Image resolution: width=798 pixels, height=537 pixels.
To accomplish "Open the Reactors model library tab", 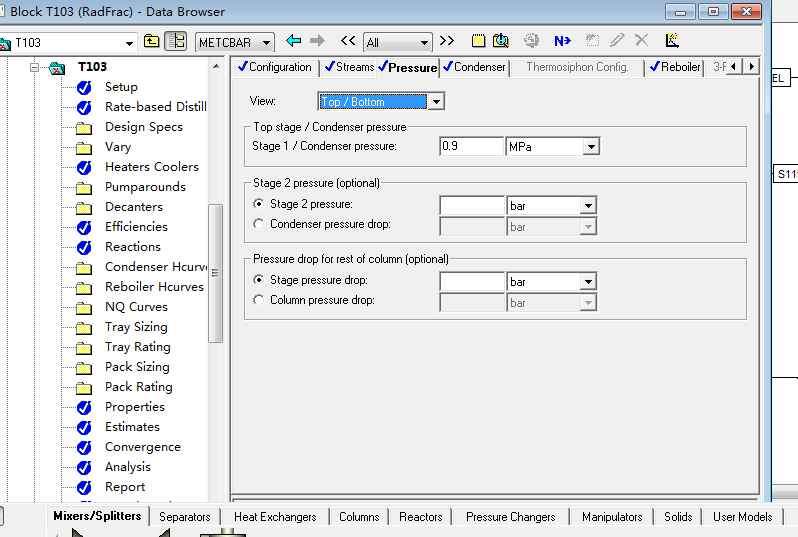I will point(421,517).
